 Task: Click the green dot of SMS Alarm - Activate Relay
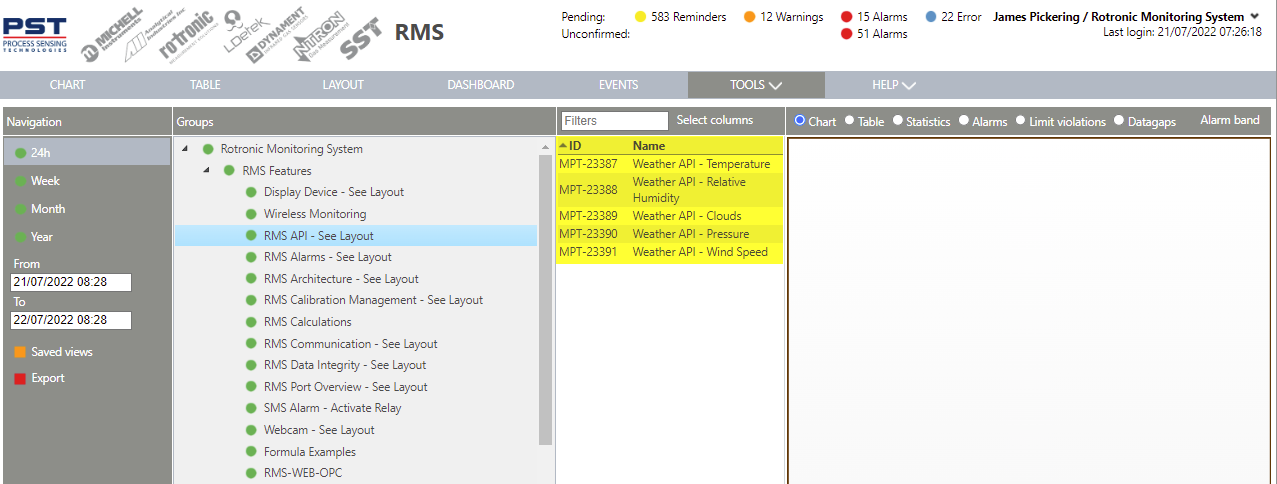(251, 408)
